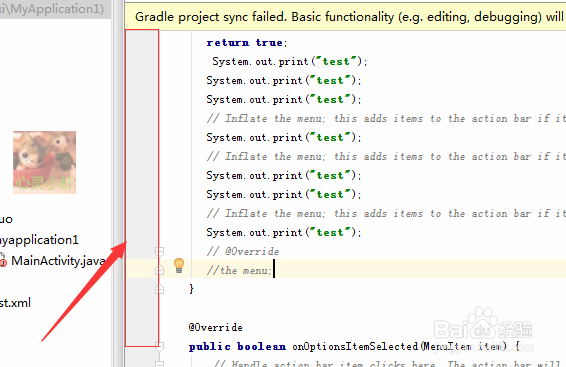Click the '//the menu;' comment line
The height and width of the screenshot is (367, 566).
click(x=239, y=270)
